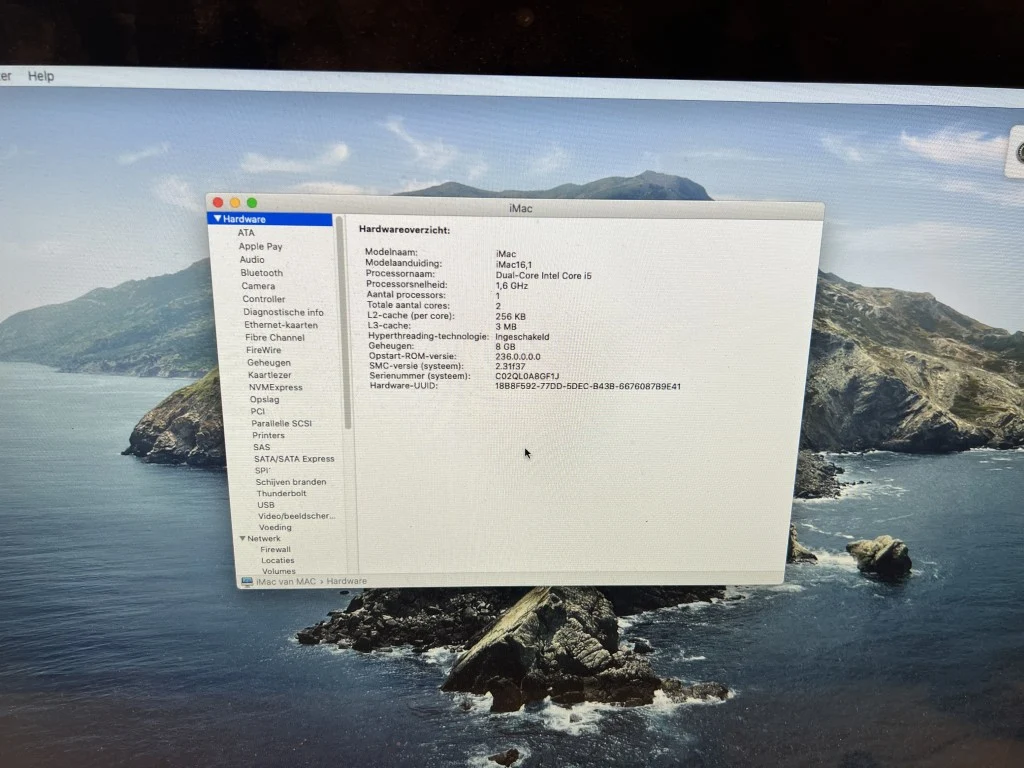Screen dimensions: 1024x768
Task: Click the iMac window title
Action: (x=520, y=208)
